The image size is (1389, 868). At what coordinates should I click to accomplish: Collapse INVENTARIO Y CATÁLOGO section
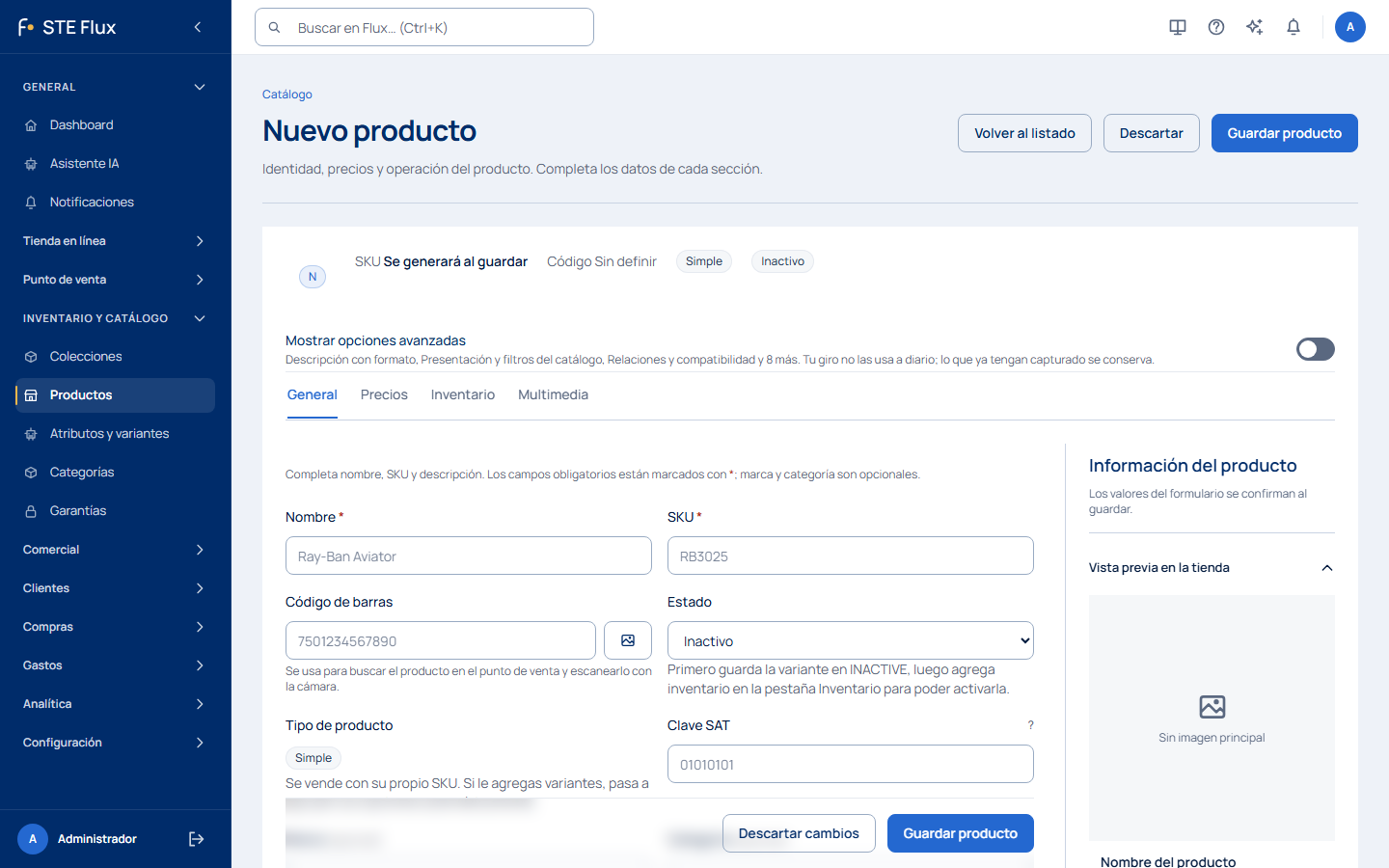[x=116, y=318]
